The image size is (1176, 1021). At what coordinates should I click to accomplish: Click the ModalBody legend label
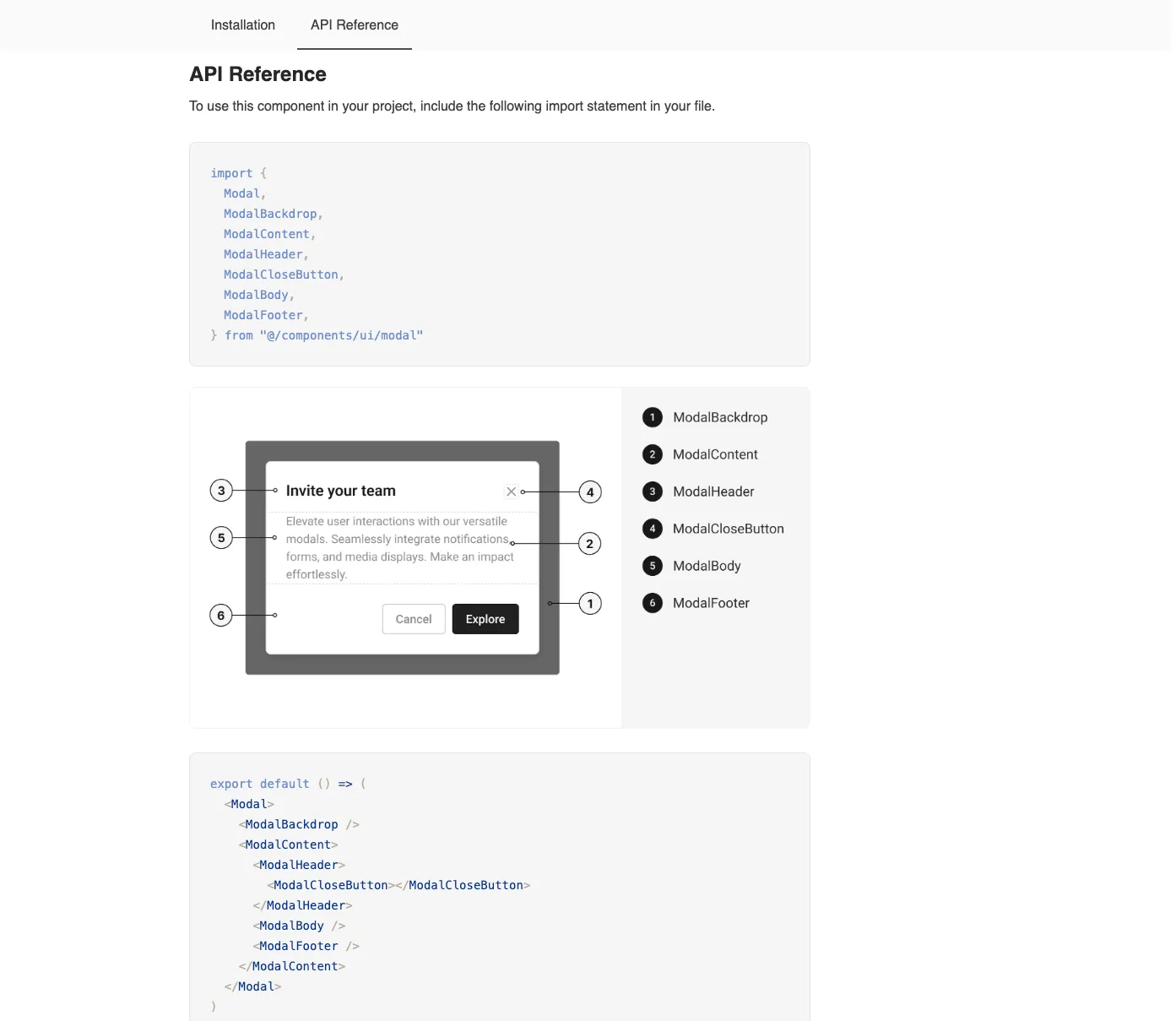tap(707, 566)
